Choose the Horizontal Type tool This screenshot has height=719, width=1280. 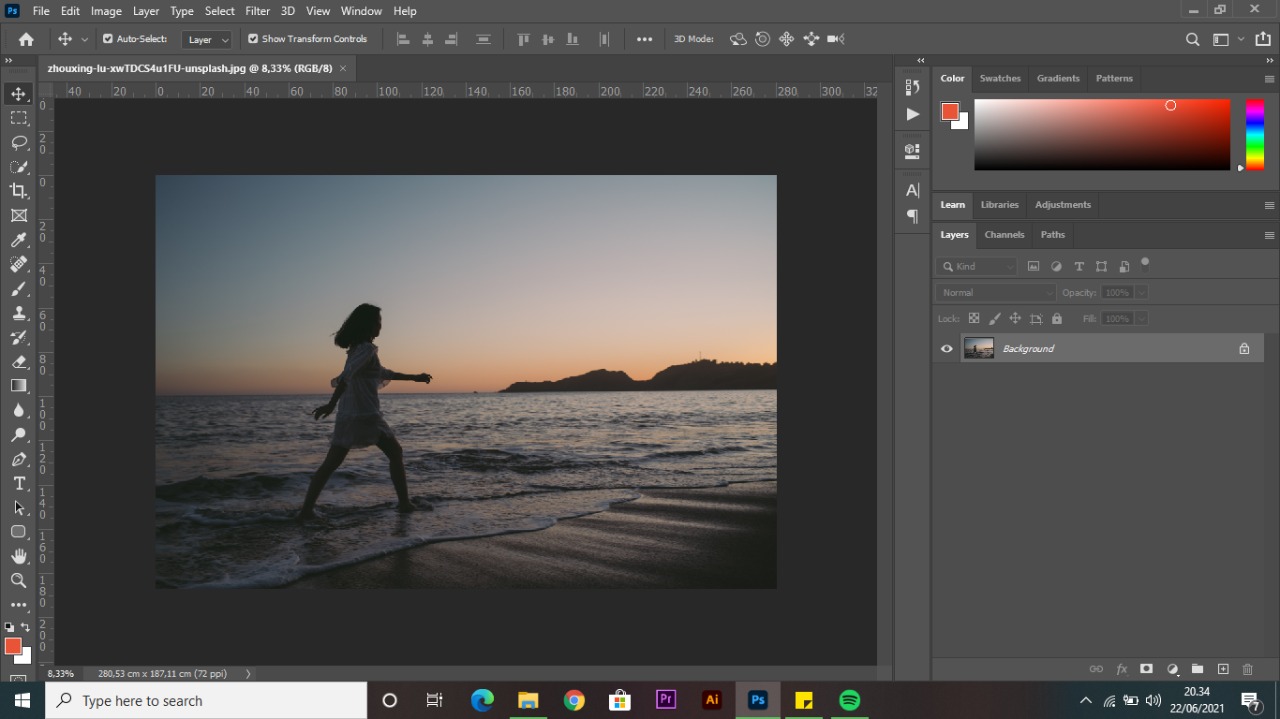tap(18, 483)
